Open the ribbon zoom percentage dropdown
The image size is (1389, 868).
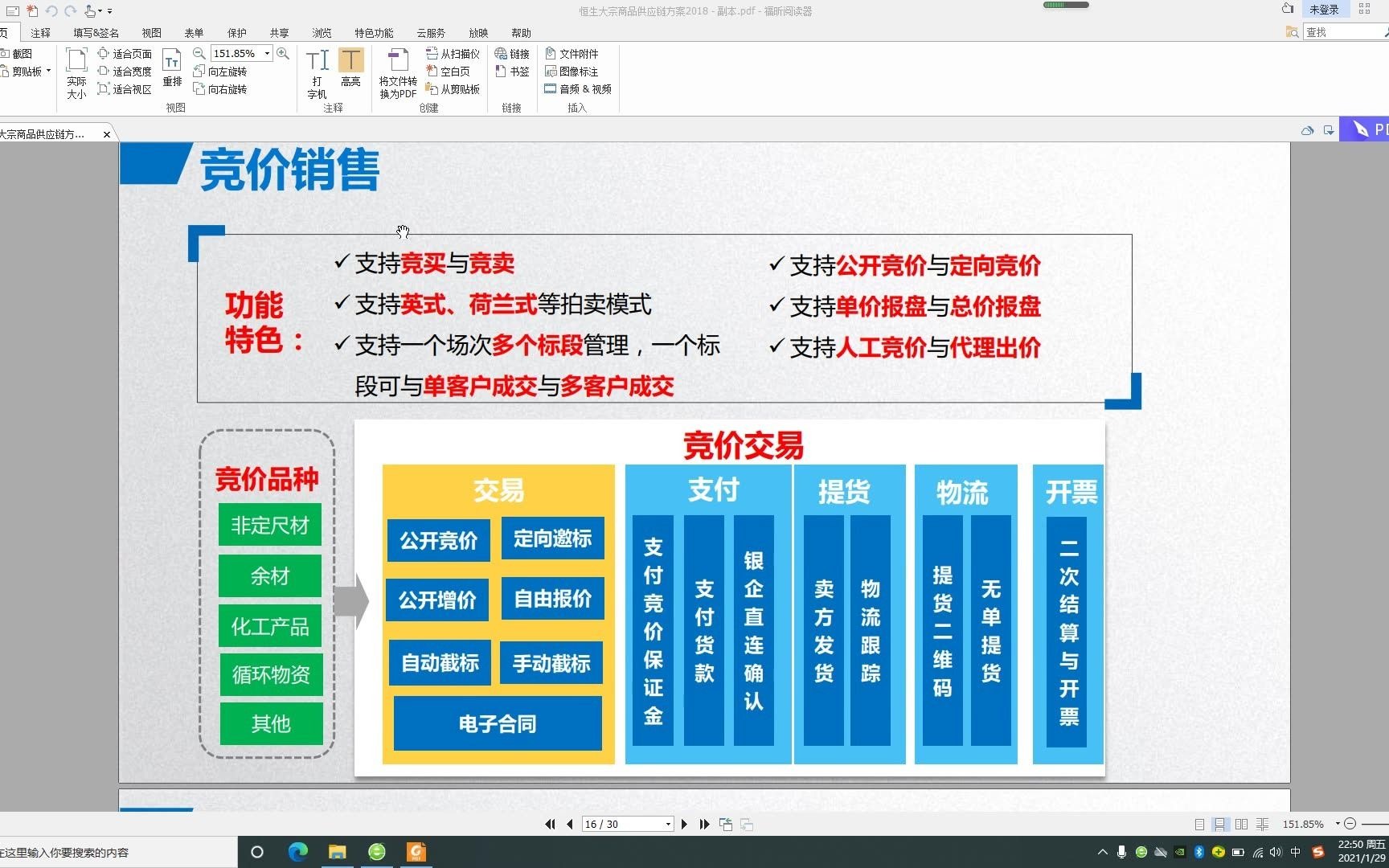(267, 54)
